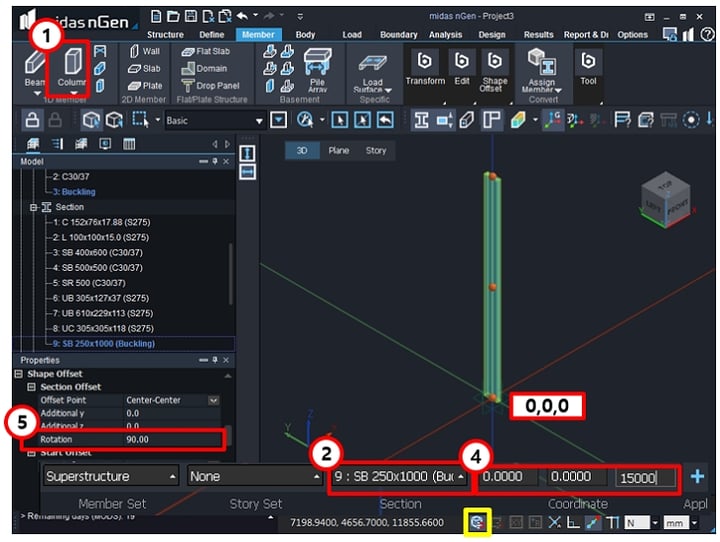
Task: Open the Edit tools
Action: tap(461, 68)
